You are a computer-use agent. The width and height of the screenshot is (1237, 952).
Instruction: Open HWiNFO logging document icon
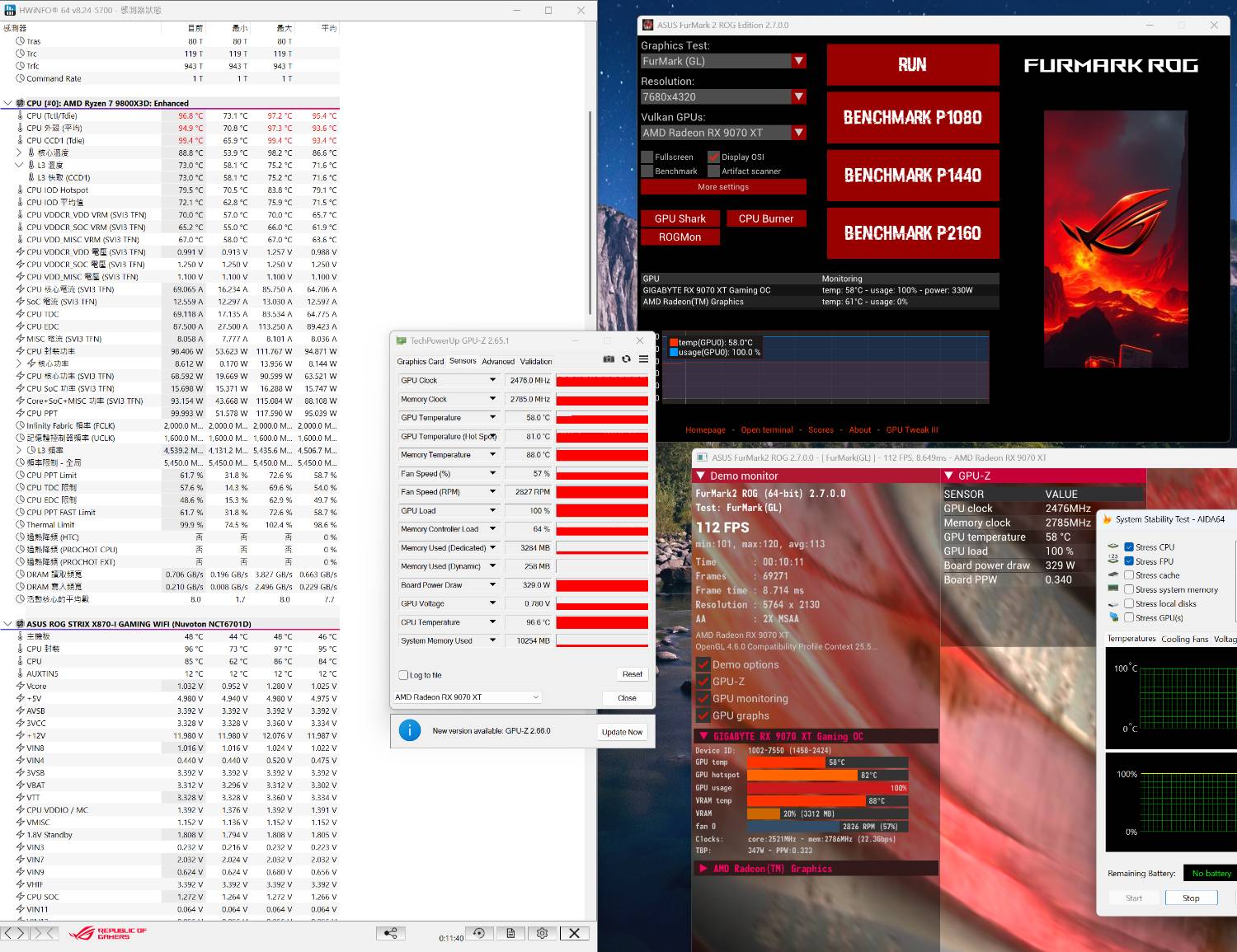[510, 933]
